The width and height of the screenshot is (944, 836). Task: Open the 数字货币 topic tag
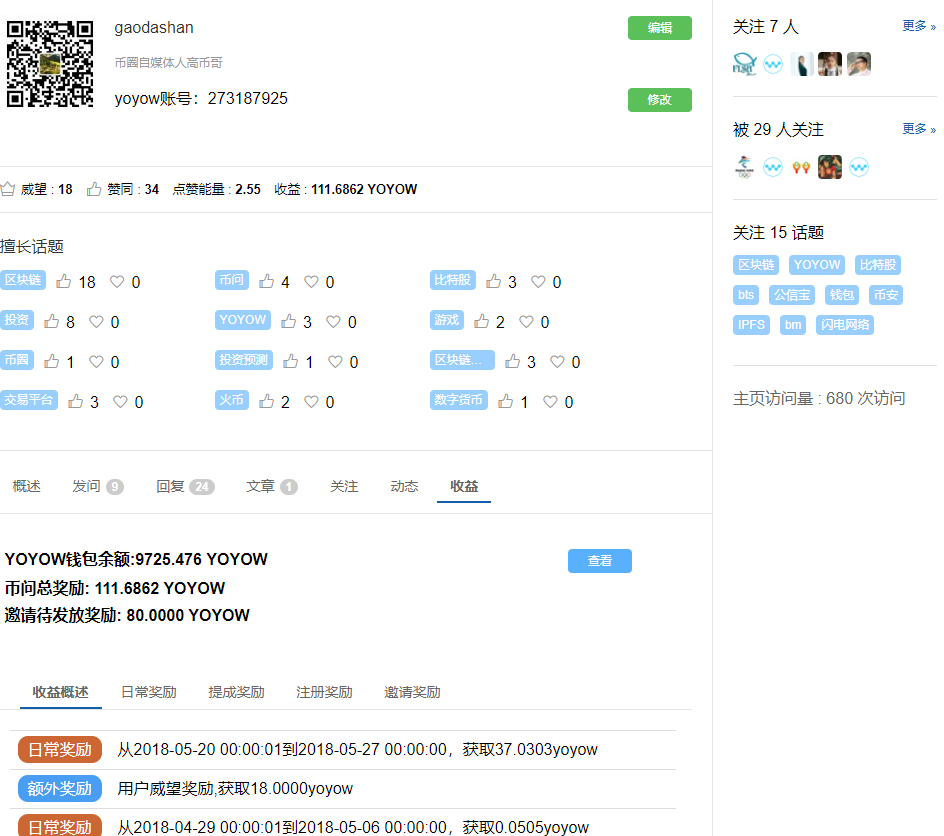(459, 400)
